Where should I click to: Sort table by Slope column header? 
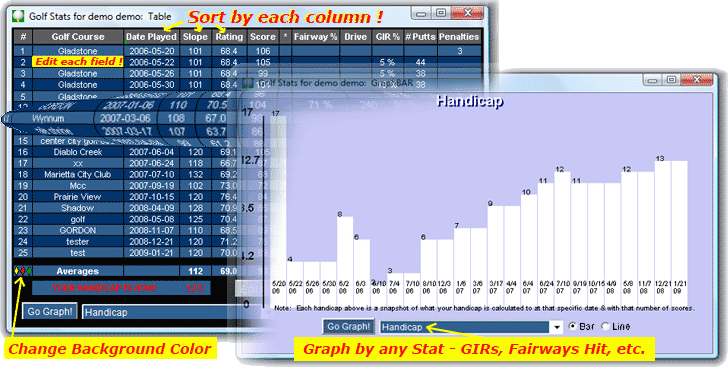[x=195, y=37]
